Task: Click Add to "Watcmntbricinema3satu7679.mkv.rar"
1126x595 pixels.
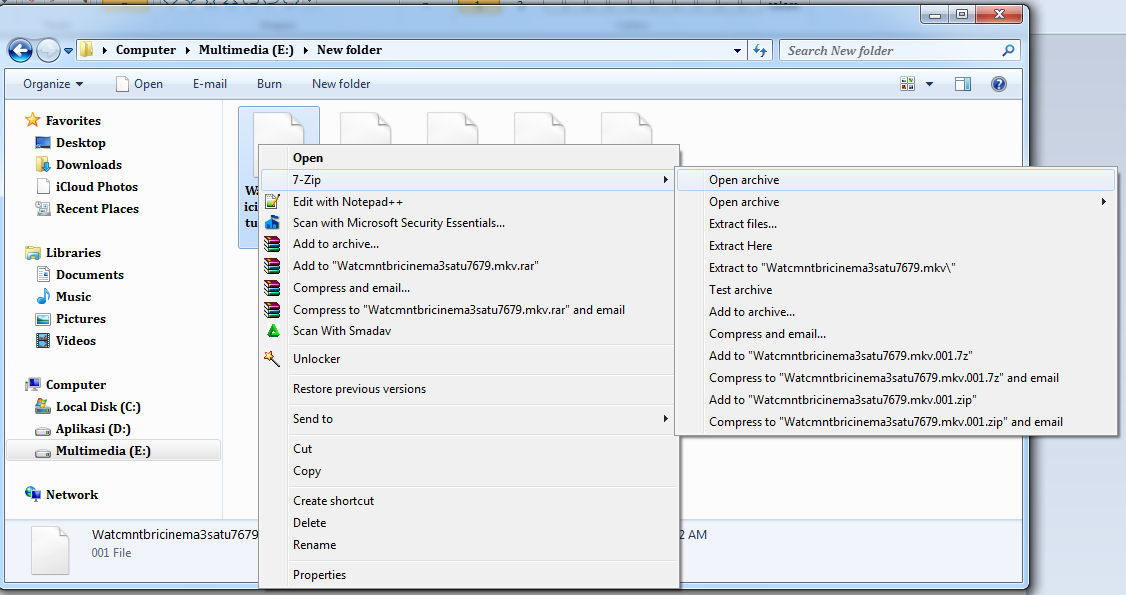Action: [468, 266]
